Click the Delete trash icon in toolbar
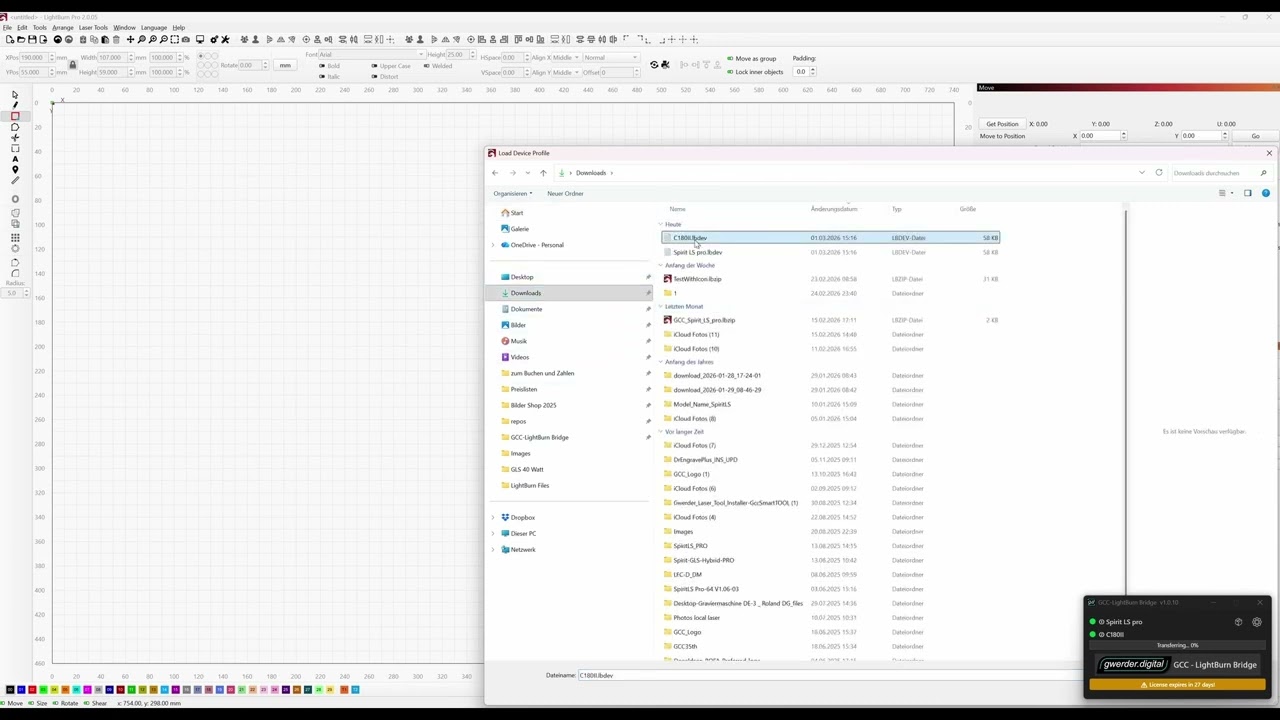Screen dimensions: 1280x720 (x=116, y=39)
